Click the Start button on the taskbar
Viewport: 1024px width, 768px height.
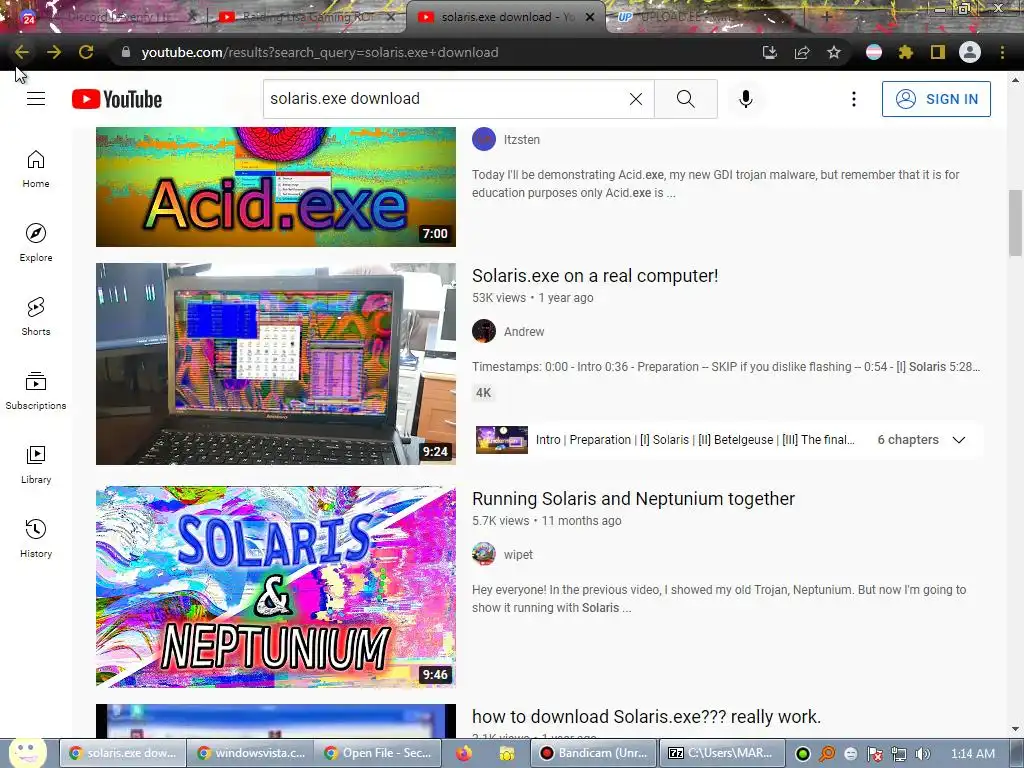coord(27,752)
